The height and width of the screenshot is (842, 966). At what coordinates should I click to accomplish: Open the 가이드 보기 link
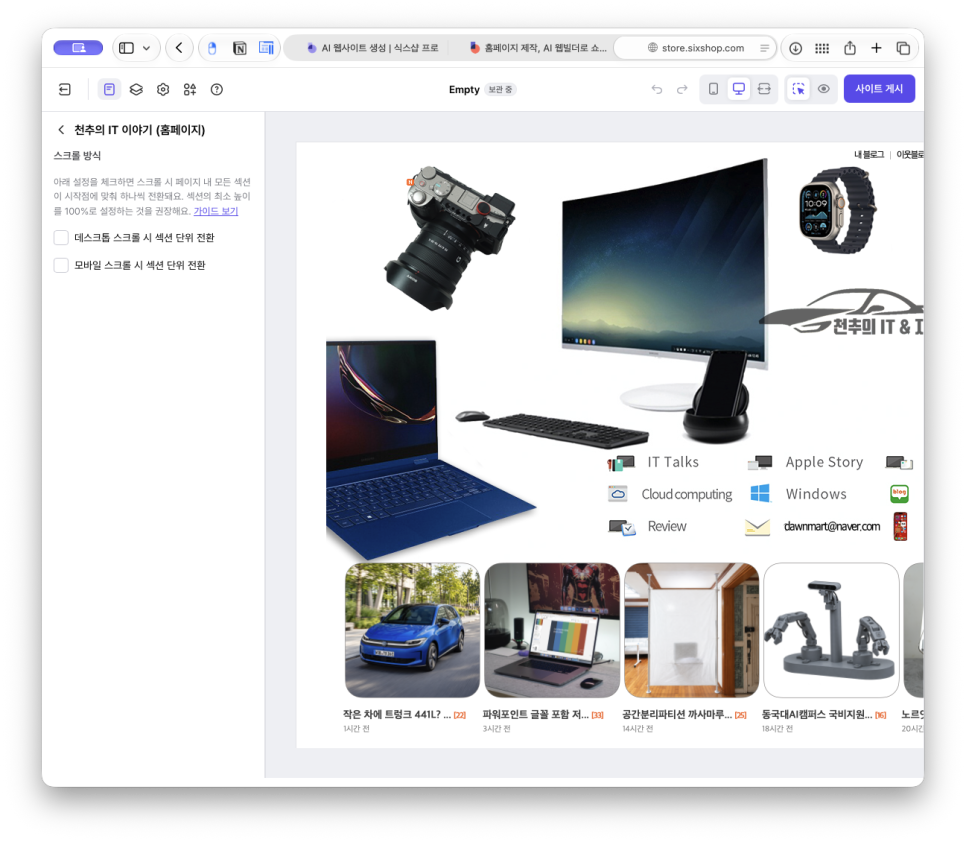(x=216, y=211)
